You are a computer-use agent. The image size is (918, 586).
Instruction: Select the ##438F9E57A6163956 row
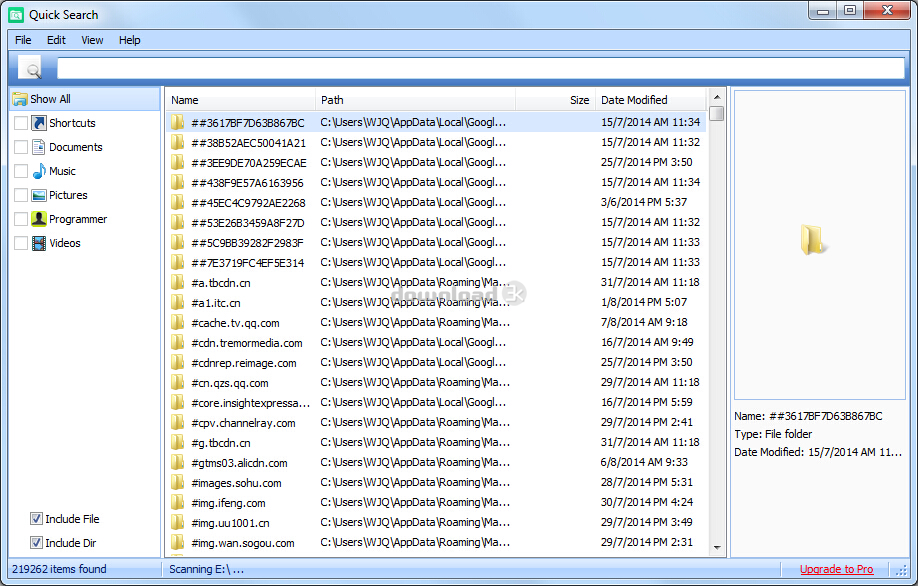click(436, 183)
